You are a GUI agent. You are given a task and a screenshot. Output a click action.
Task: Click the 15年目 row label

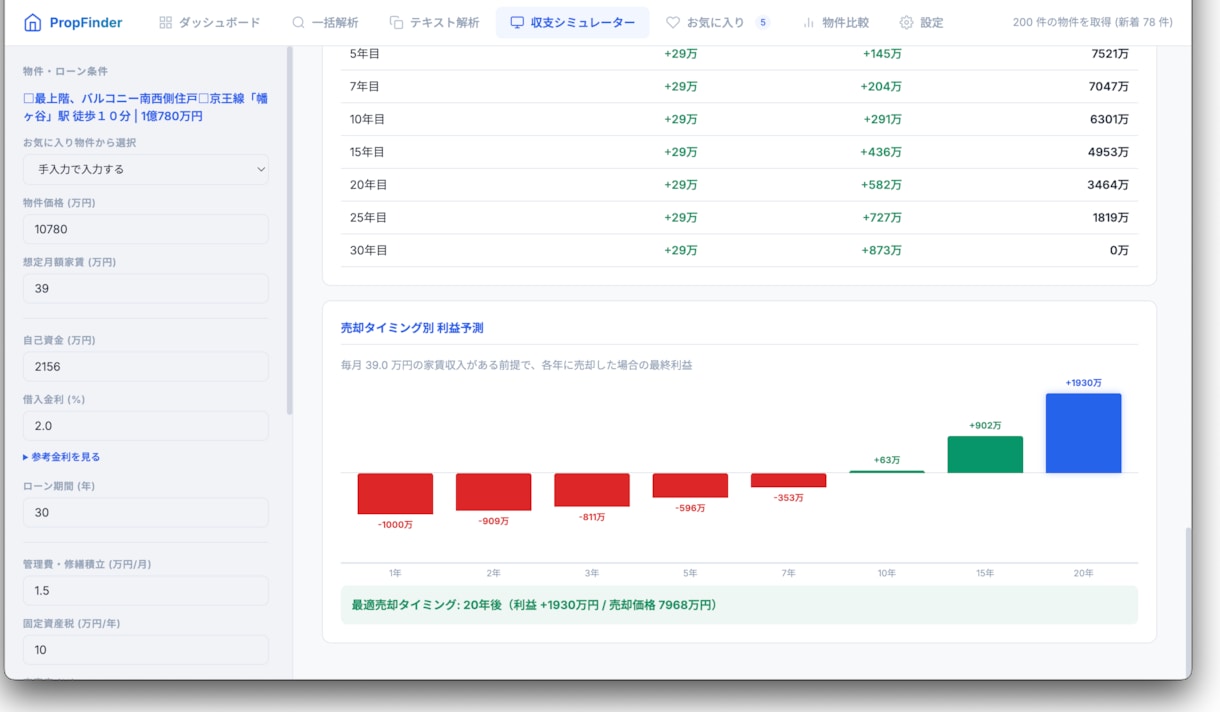[x=368, y=152]
